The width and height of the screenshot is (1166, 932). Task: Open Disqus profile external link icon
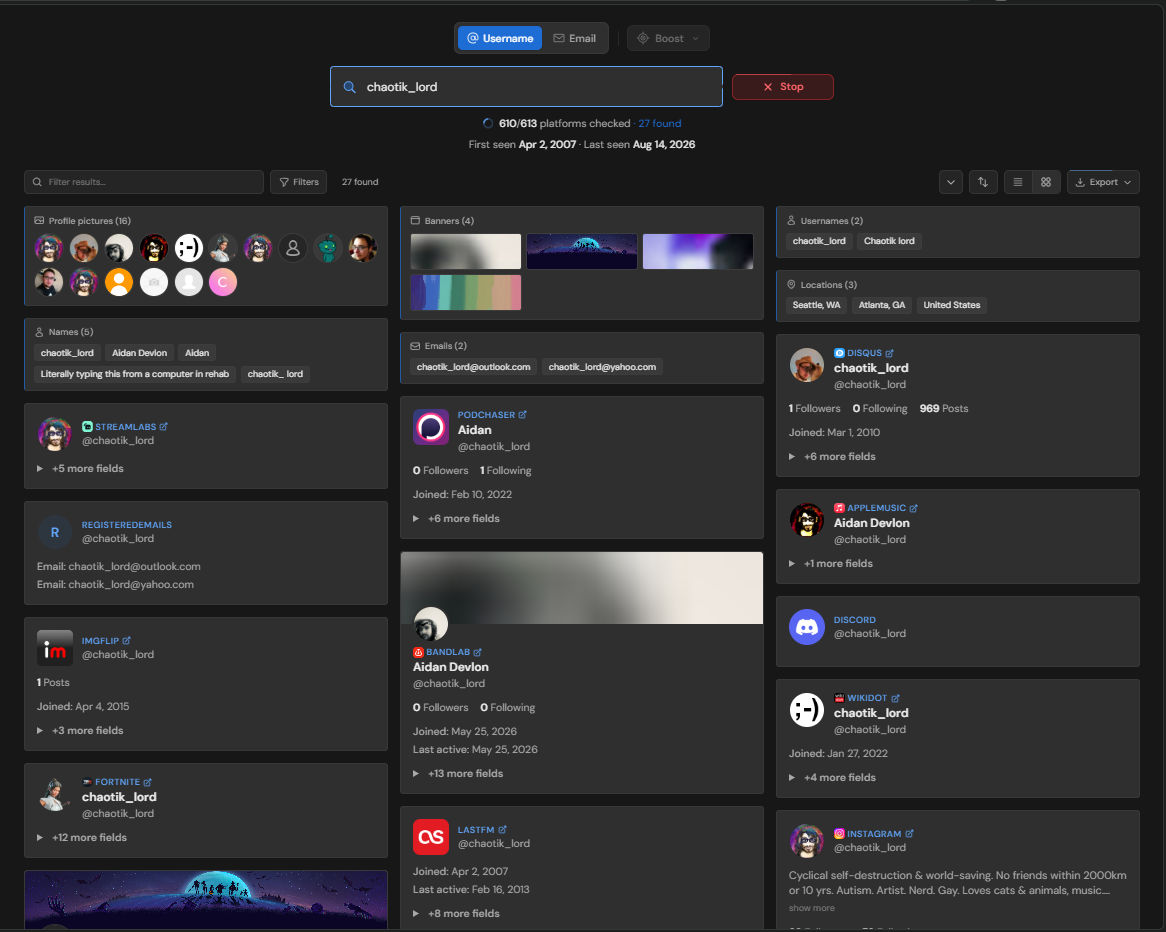(x=889, y=353)
